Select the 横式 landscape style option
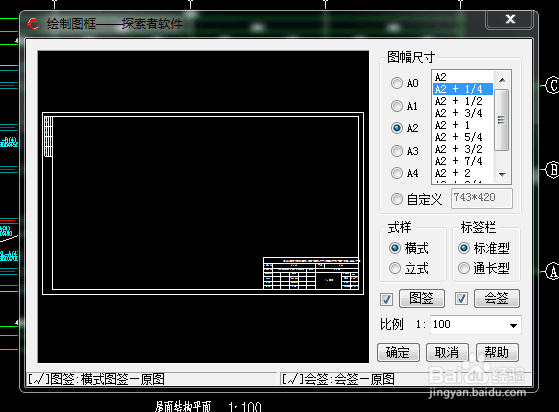 tap(395, 248)
